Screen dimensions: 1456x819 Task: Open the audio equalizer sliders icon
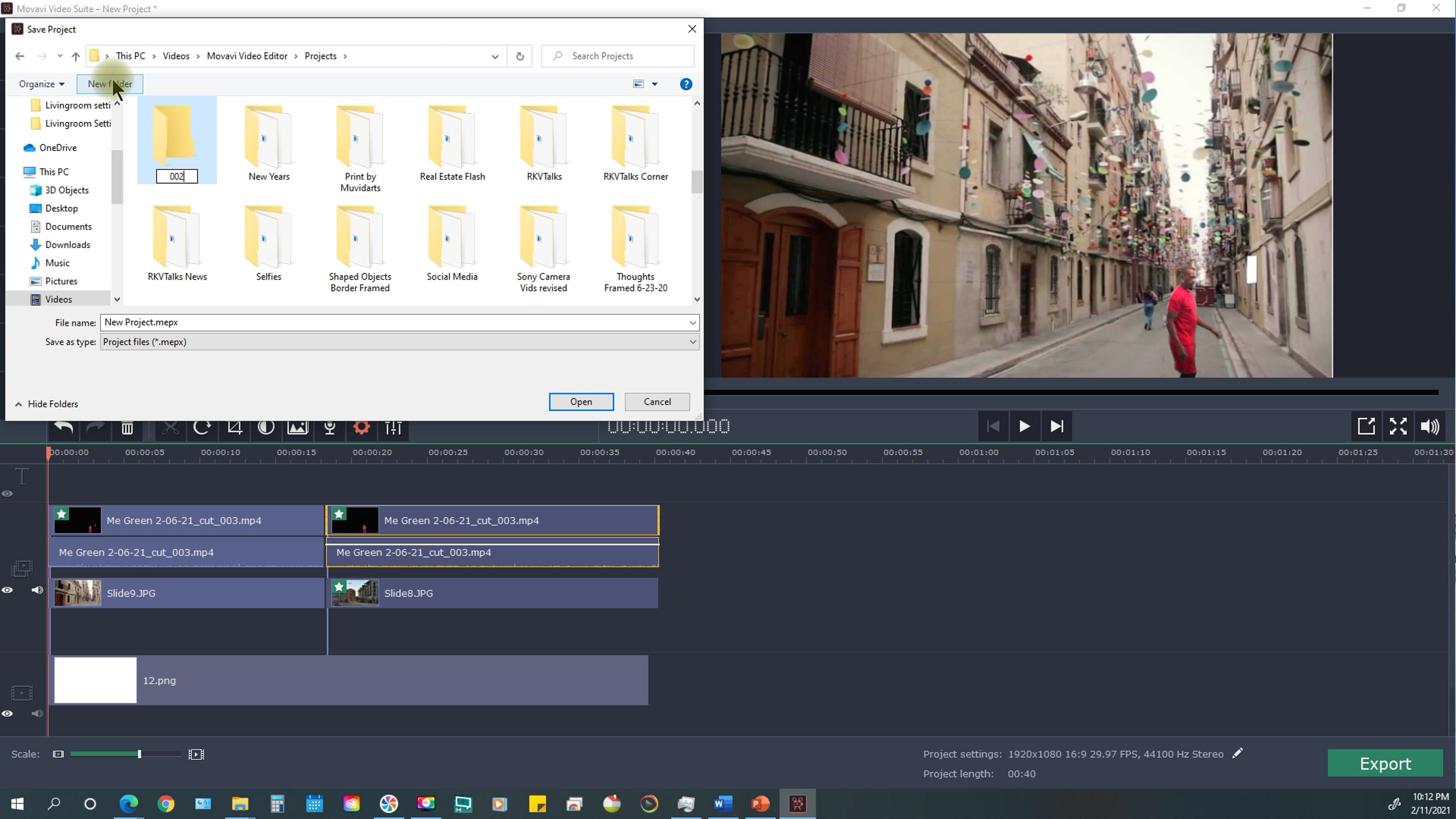[393, 428]
